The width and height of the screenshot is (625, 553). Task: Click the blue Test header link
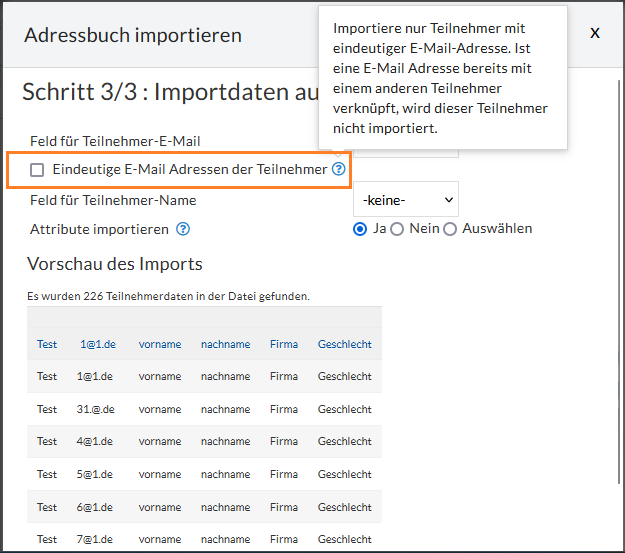coord(47,344)
